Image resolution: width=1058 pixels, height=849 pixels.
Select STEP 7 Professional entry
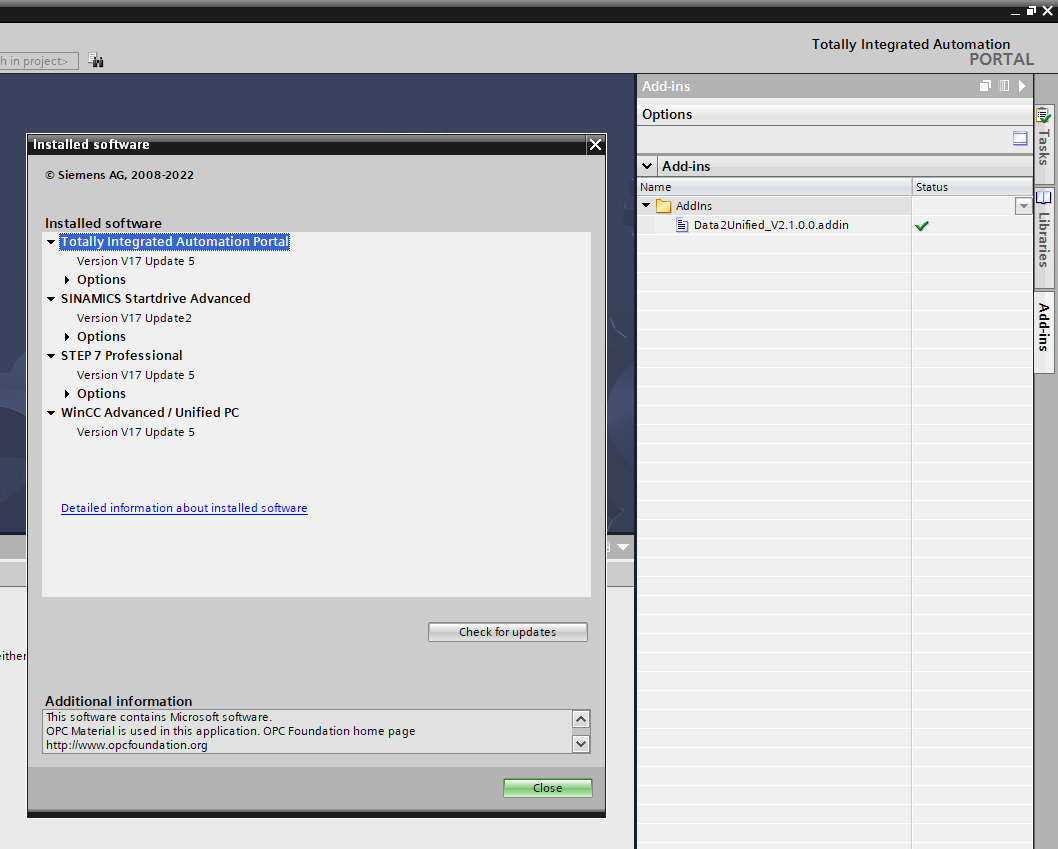tap(121, 356)
